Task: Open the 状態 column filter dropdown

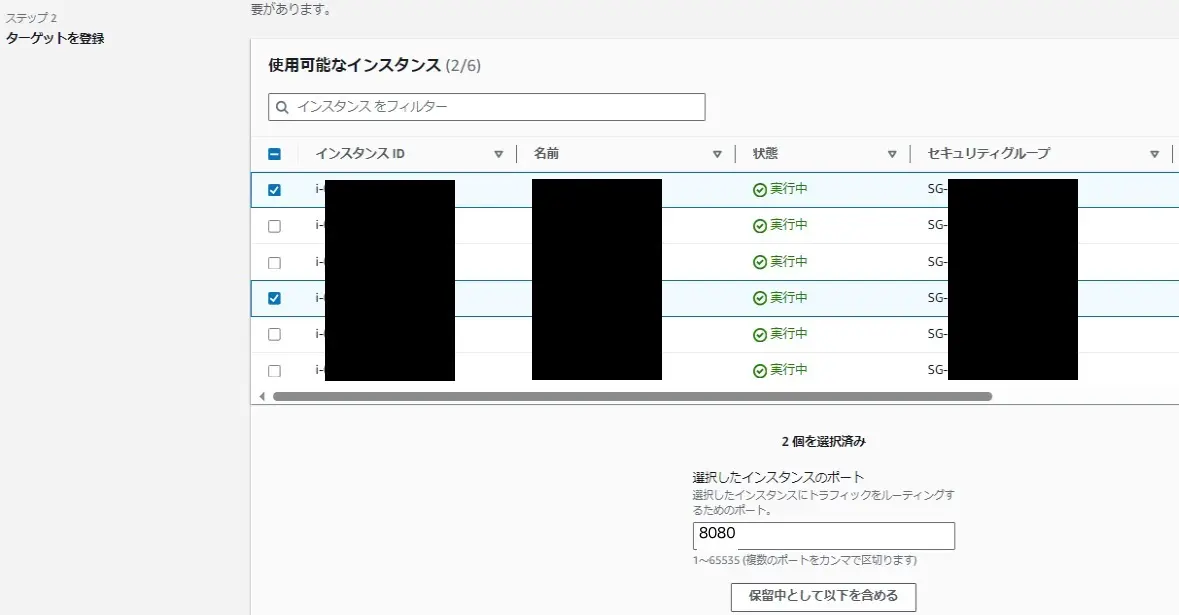Action: point(891,153)
